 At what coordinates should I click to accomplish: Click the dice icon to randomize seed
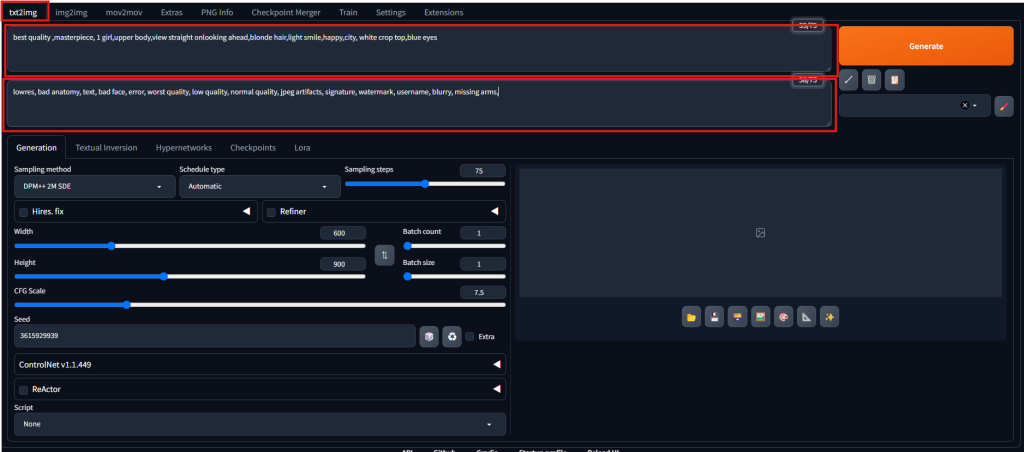coord(429,336)
